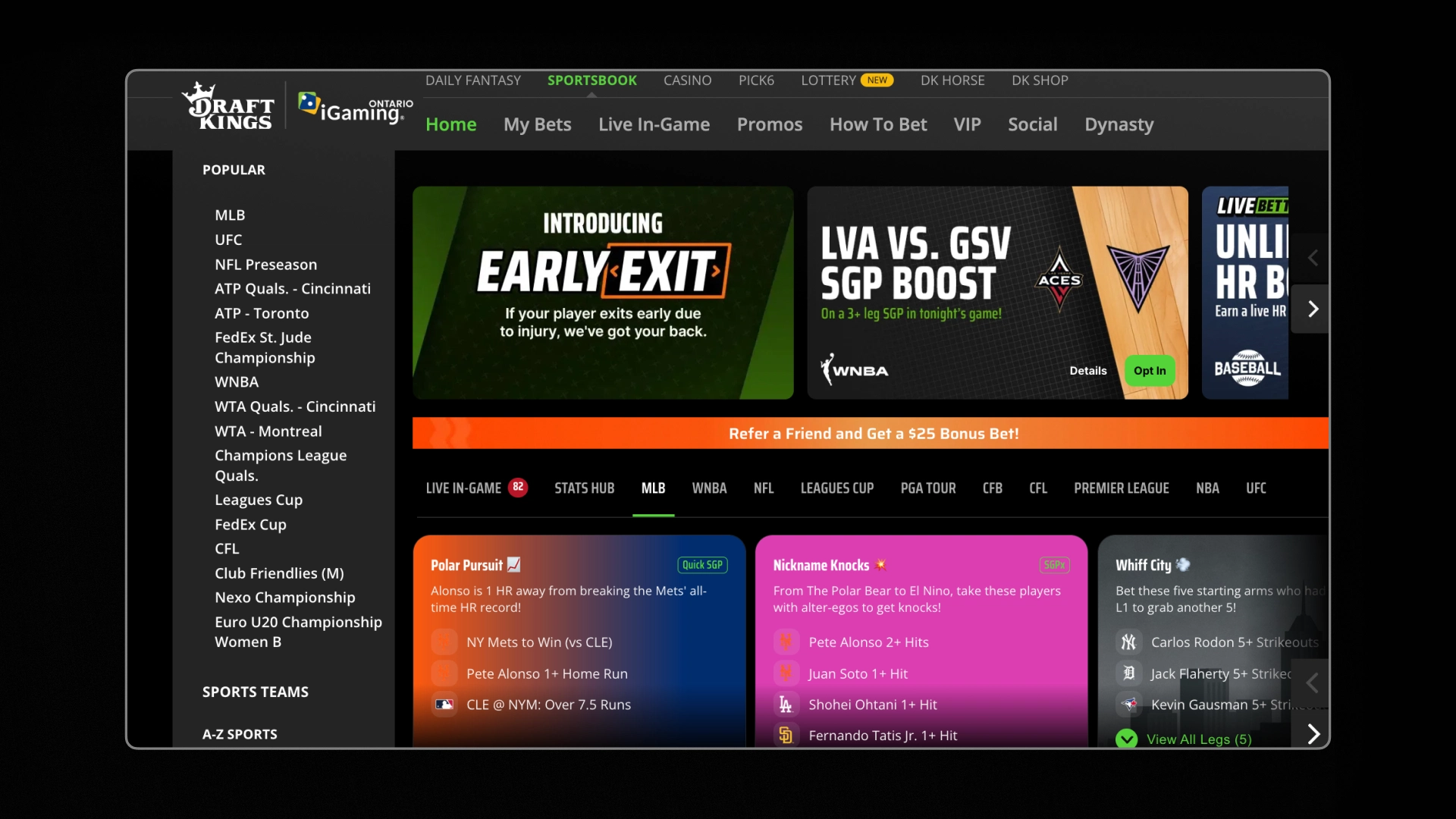
Task: Open the Lottery product tab
Action: [828, 80]
